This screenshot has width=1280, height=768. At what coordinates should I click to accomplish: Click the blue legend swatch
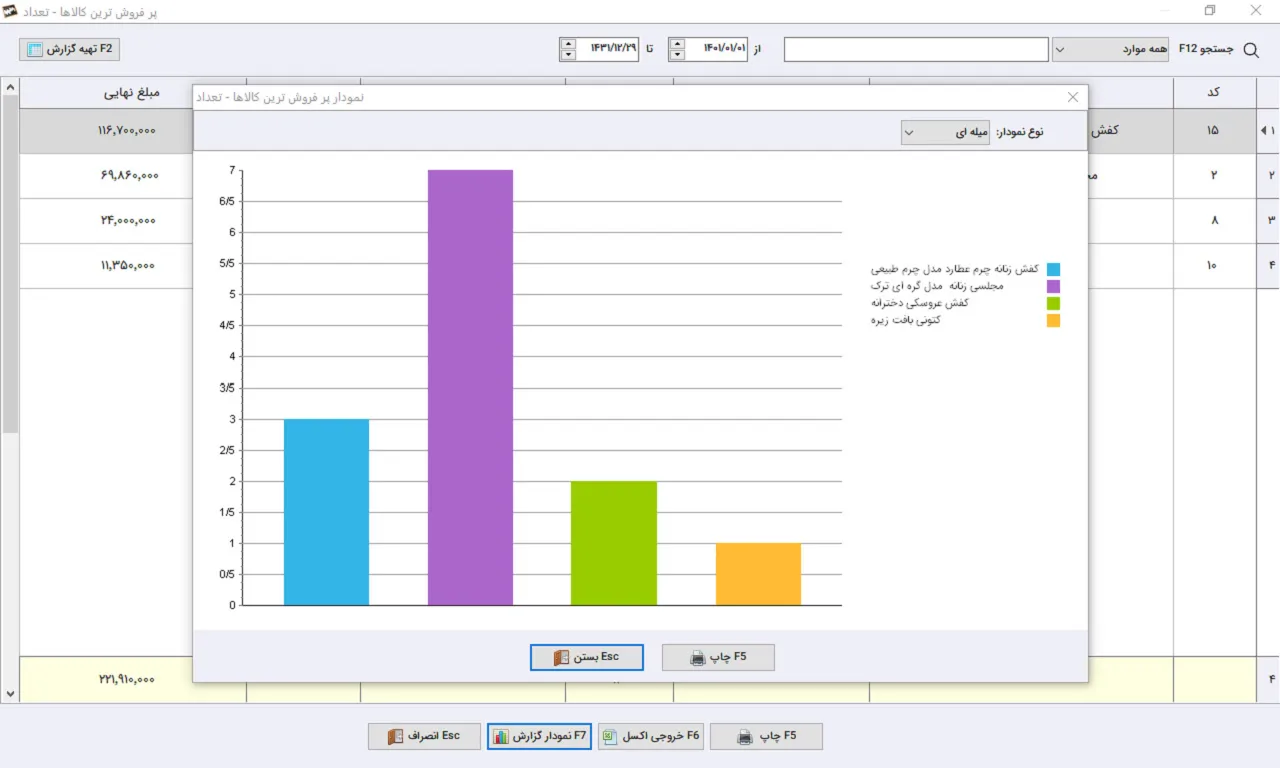pos(1053,269)
